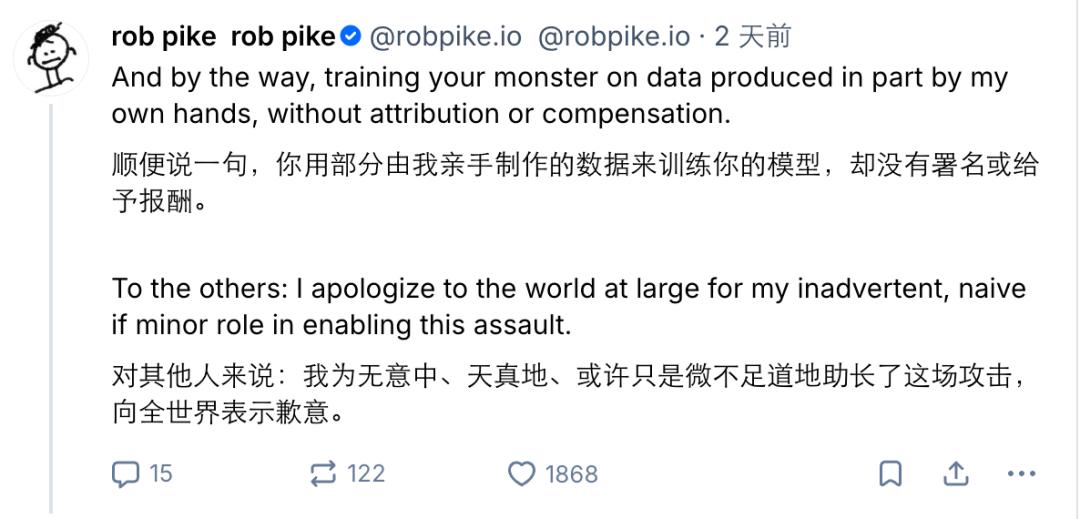The height and width of the screenshot is (519, 1080).
Task: Open the second @robpike.io handle
Action: pos(614,37)
